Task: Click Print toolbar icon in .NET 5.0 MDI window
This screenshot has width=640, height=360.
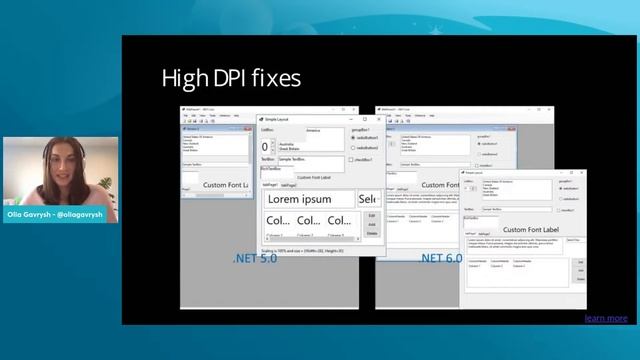Action: pyautogui.click(x=201, y=121)
